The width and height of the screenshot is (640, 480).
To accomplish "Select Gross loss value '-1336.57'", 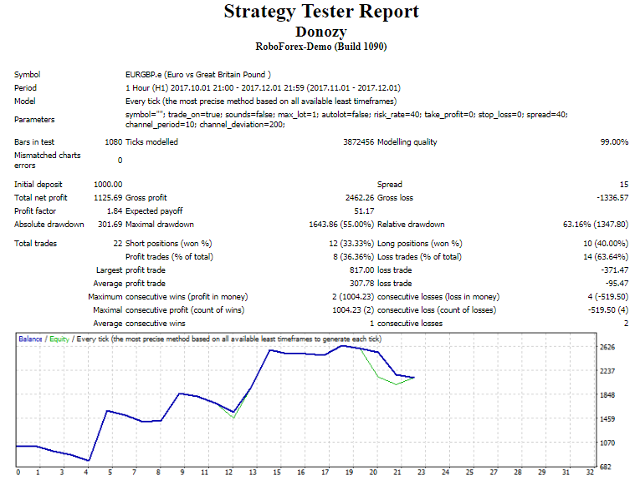I will (612, 198).
